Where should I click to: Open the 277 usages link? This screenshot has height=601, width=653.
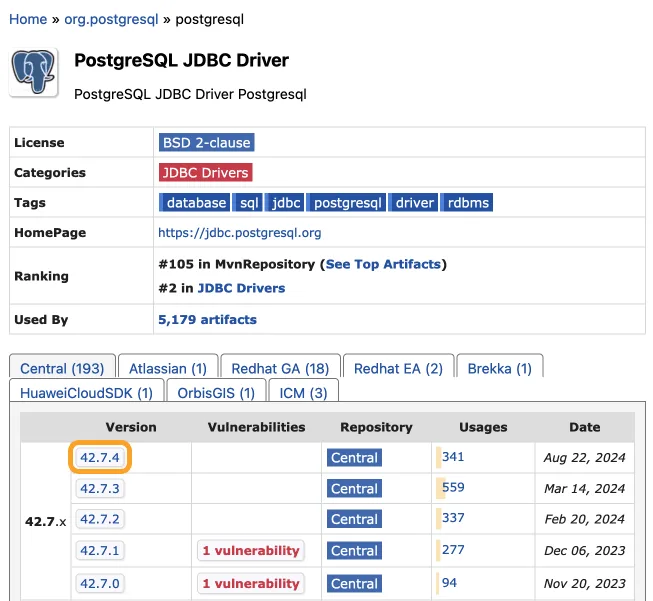pos(453,549)
